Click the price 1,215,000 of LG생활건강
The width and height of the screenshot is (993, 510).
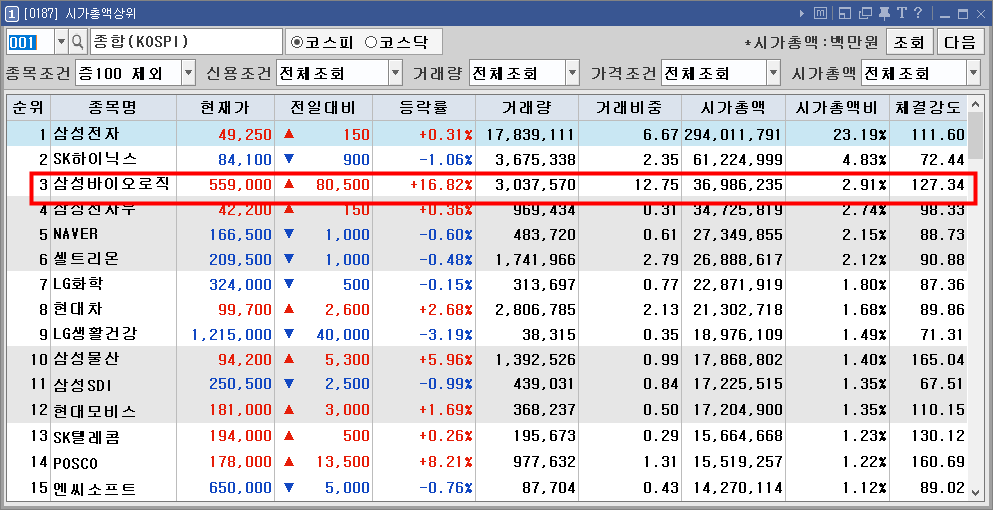[231, 335]
